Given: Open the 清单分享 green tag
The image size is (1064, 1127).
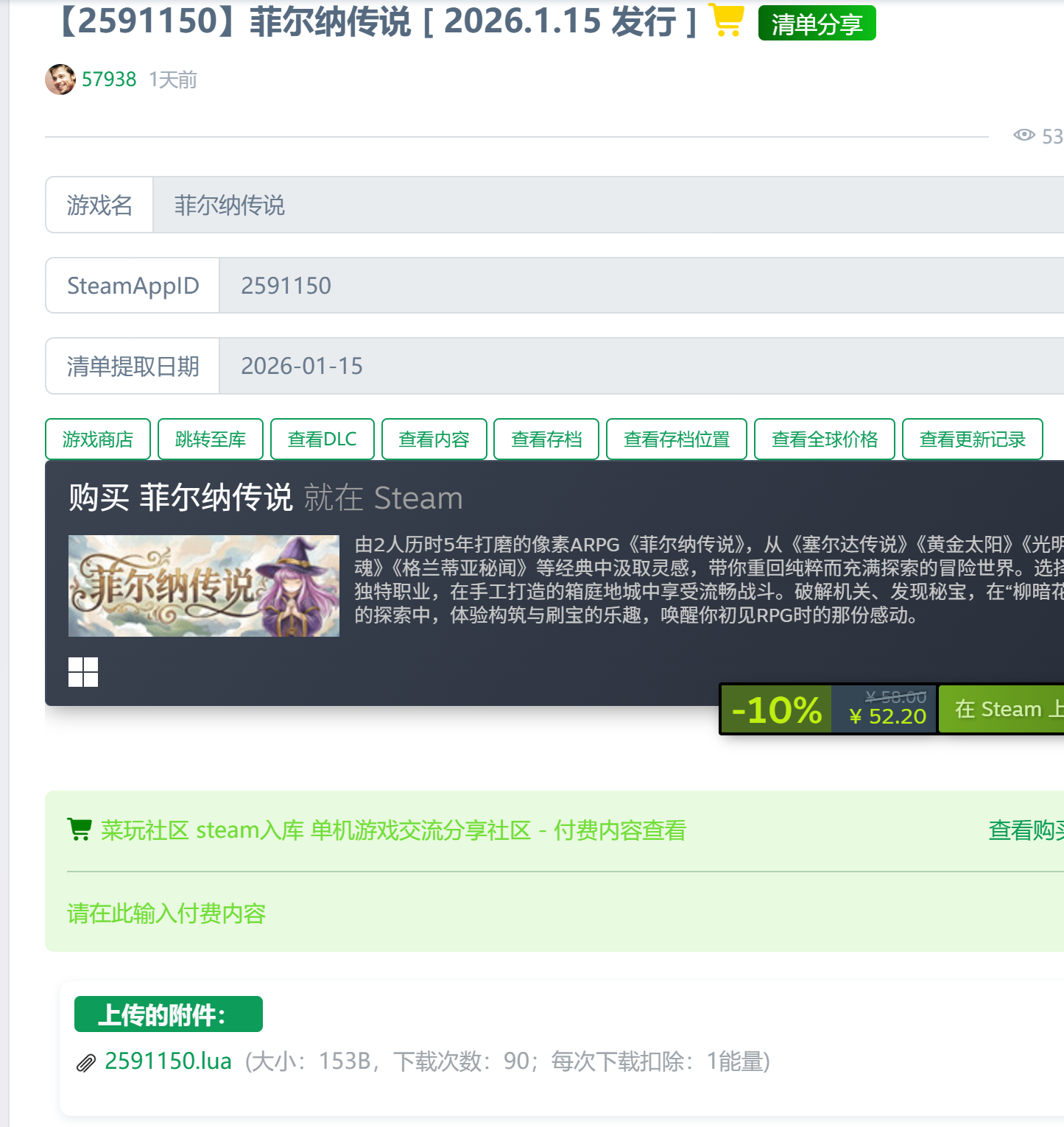Looking at the screenshot, I should click(x=817, y=24).
